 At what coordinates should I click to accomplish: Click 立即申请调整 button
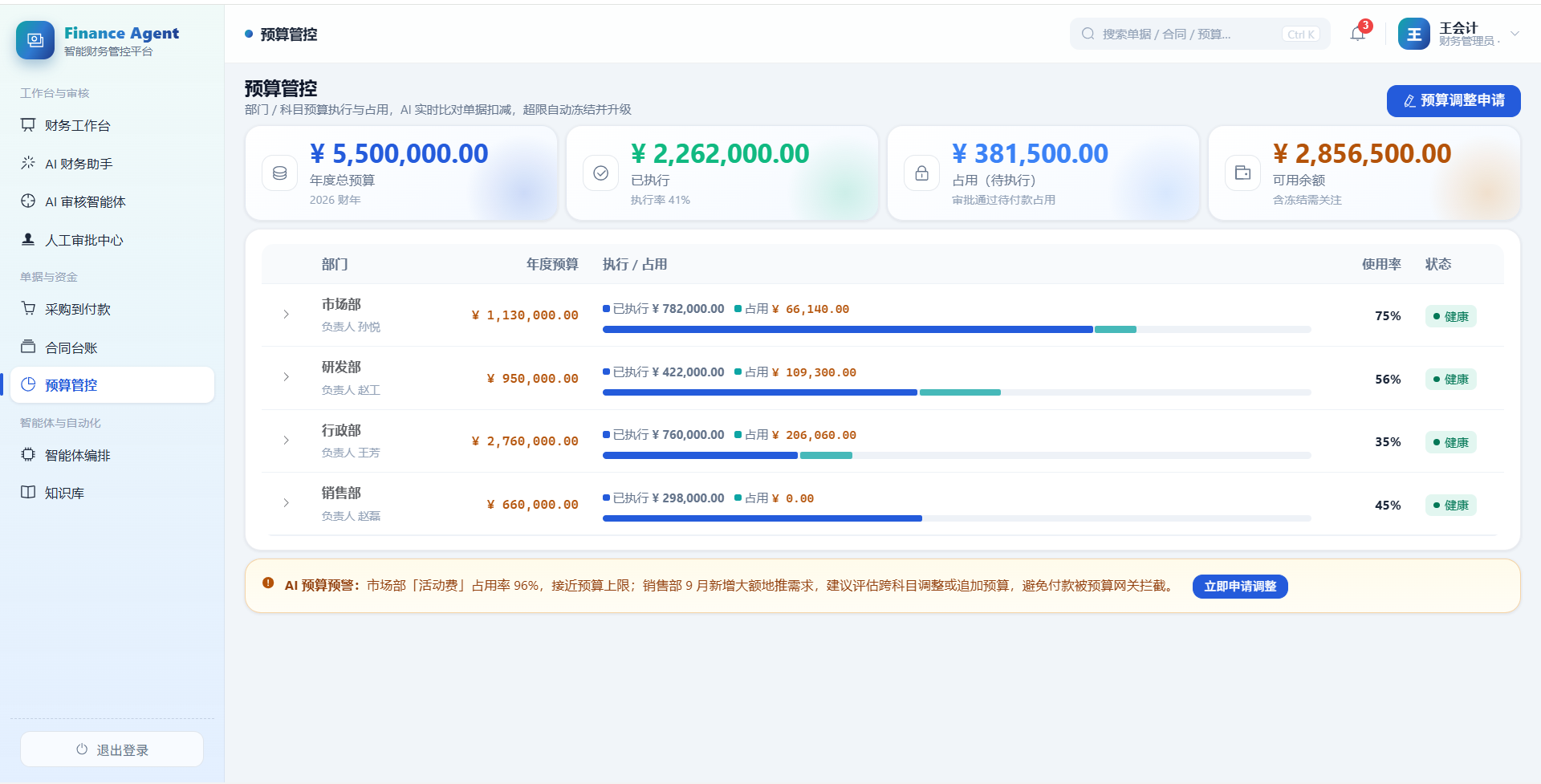pos(1240,587)
